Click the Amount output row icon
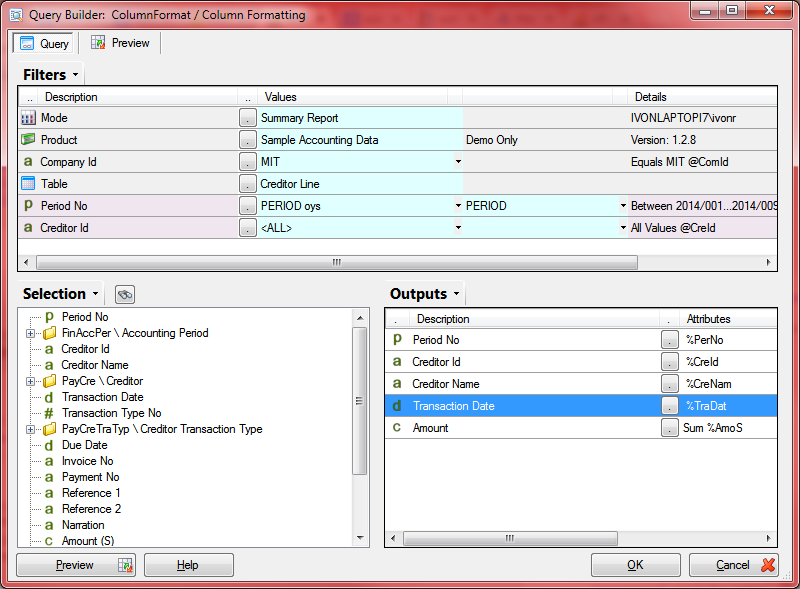This screenshot has width=800, height=589. [397, 428]
